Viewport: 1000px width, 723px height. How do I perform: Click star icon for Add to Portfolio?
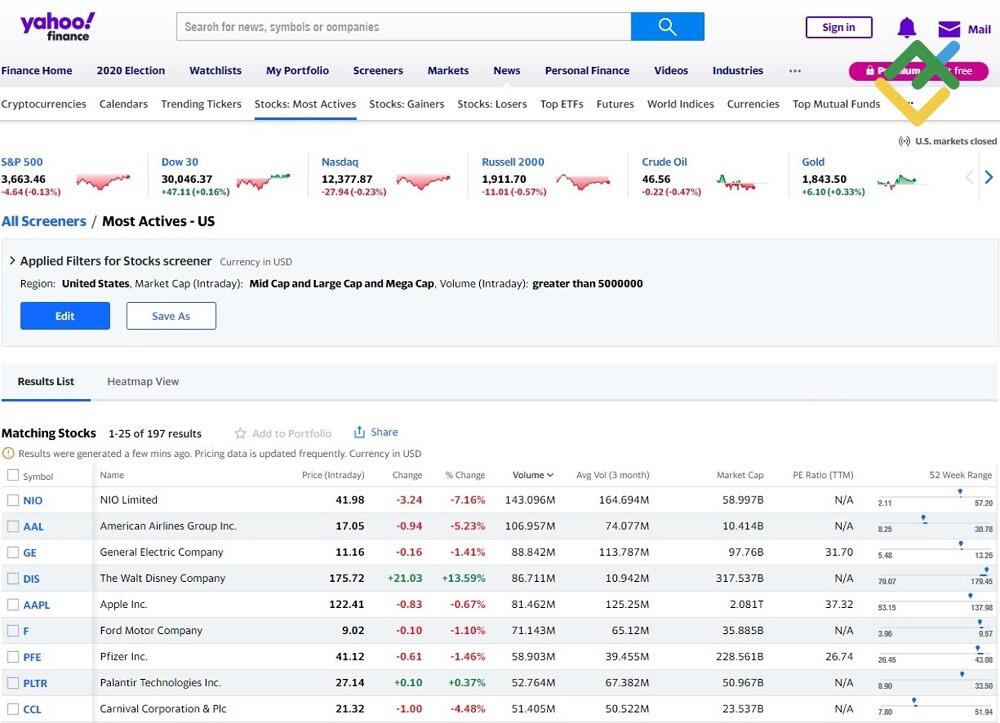[x=240, y=434]
